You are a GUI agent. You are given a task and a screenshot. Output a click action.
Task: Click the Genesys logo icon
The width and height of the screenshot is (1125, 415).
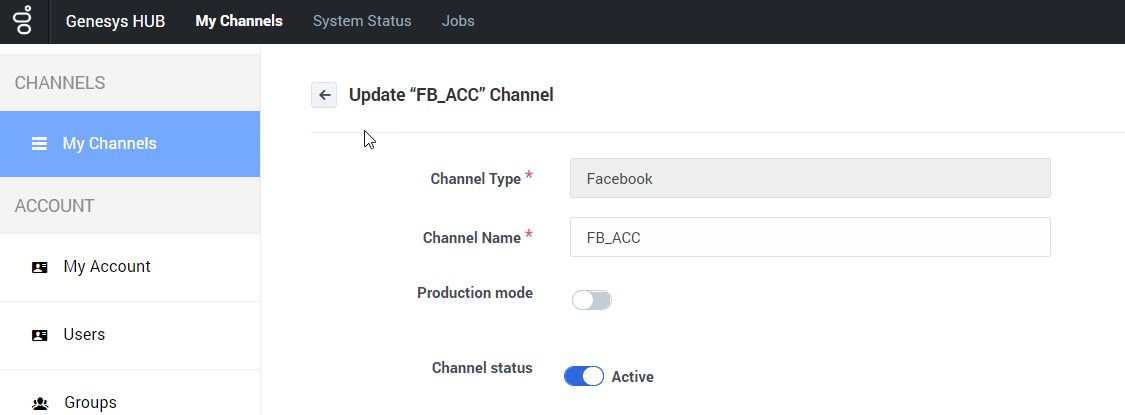24,21
